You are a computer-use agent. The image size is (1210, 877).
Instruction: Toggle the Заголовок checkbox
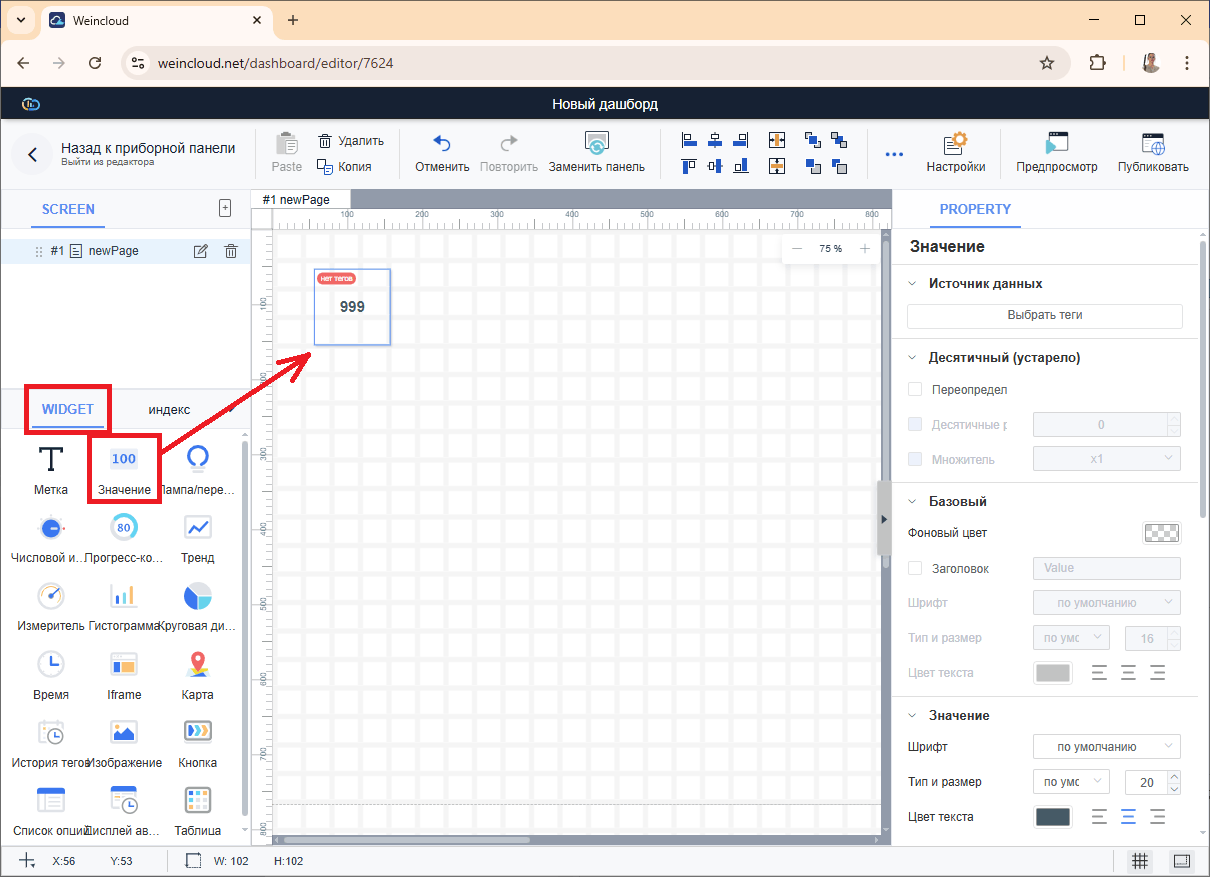915,568
